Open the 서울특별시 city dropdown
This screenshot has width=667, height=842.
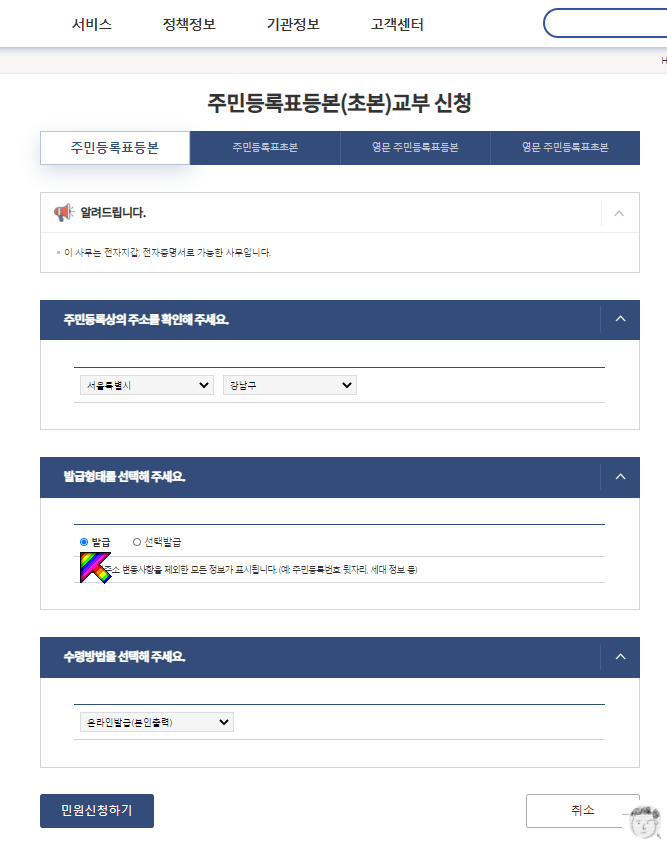click(147, 385)
